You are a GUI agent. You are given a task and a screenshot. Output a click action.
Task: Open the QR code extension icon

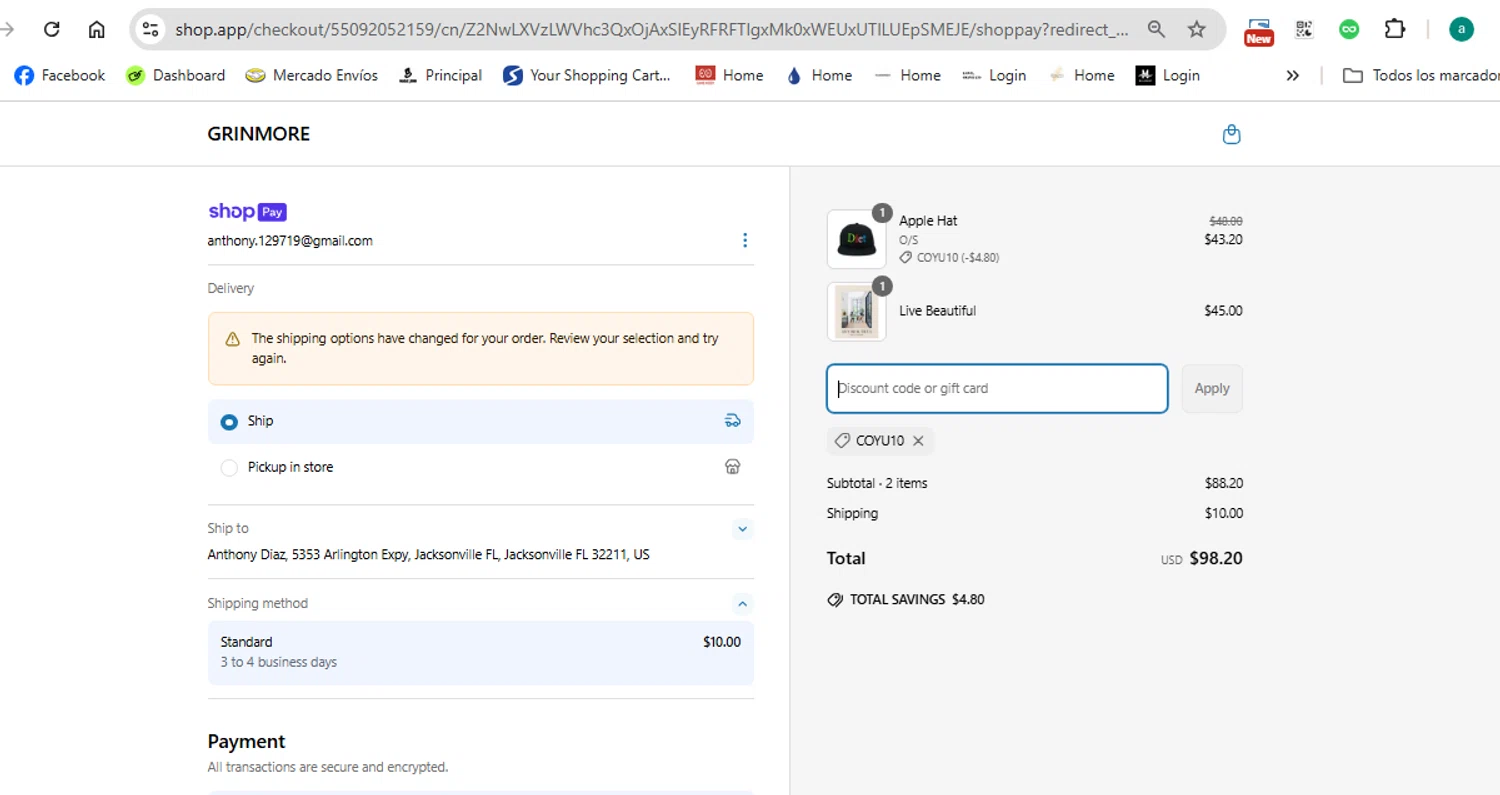coord(1304,29)
